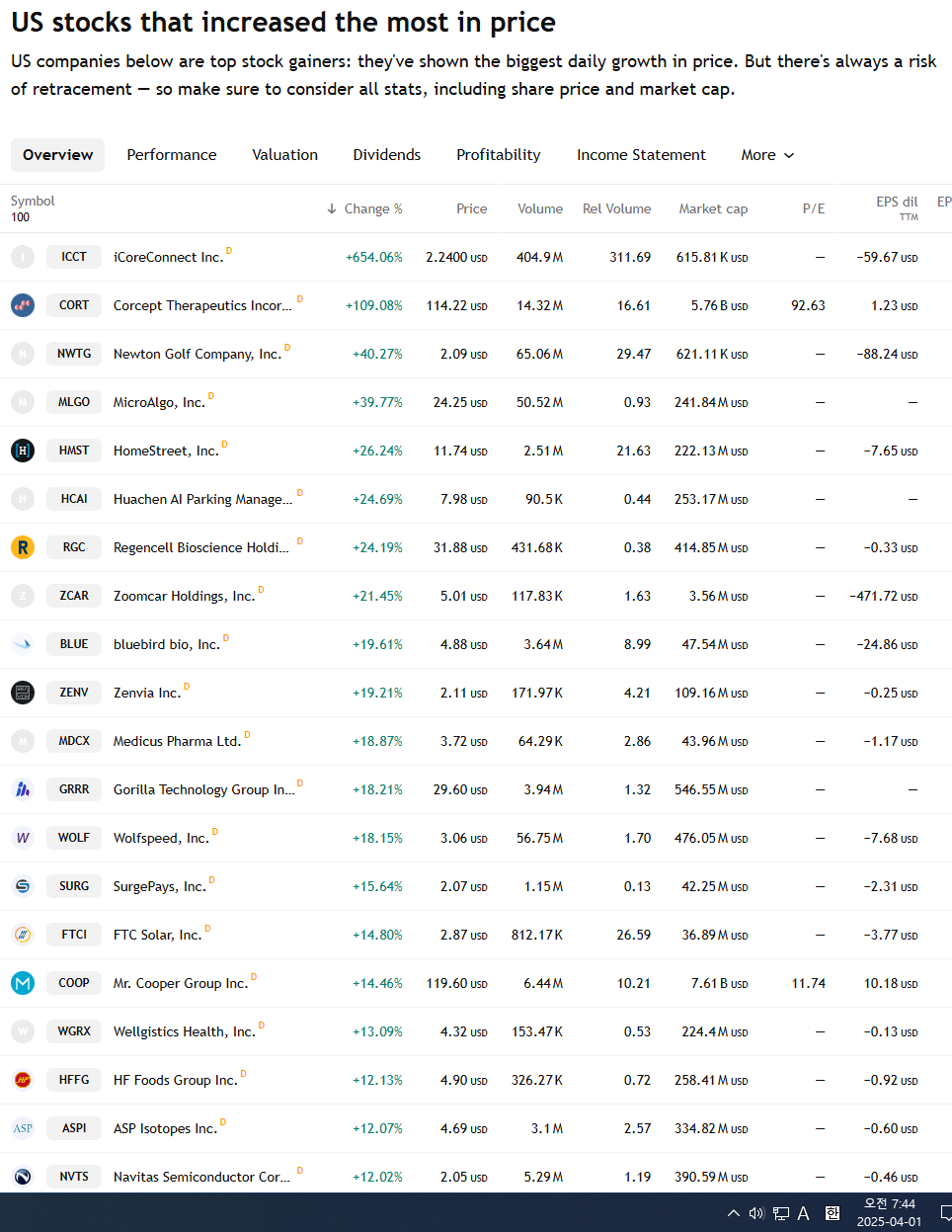Open Navitas Semiconductor company link

pyautogui.click(x=201, y=1177)
